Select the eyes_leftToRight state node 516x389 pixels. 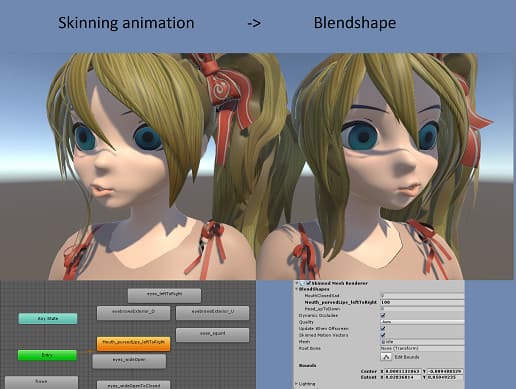164,295
